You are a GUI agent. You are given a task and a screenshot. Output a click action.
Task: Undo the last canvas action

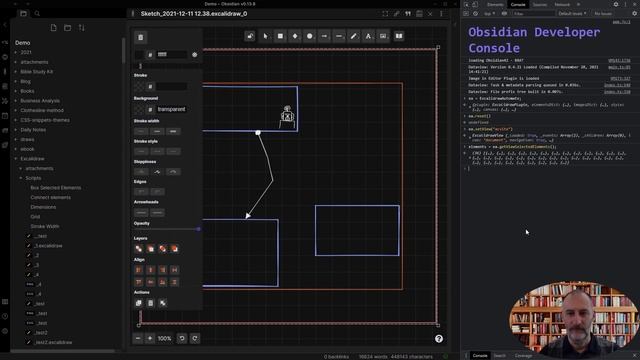click(182, 338)
